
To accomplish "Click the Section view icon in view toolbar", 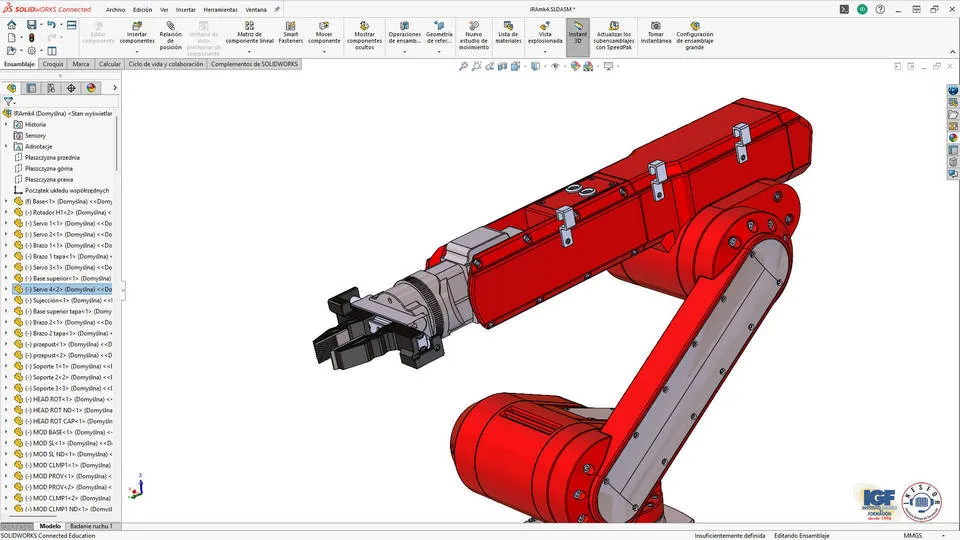I will (502, 66).
